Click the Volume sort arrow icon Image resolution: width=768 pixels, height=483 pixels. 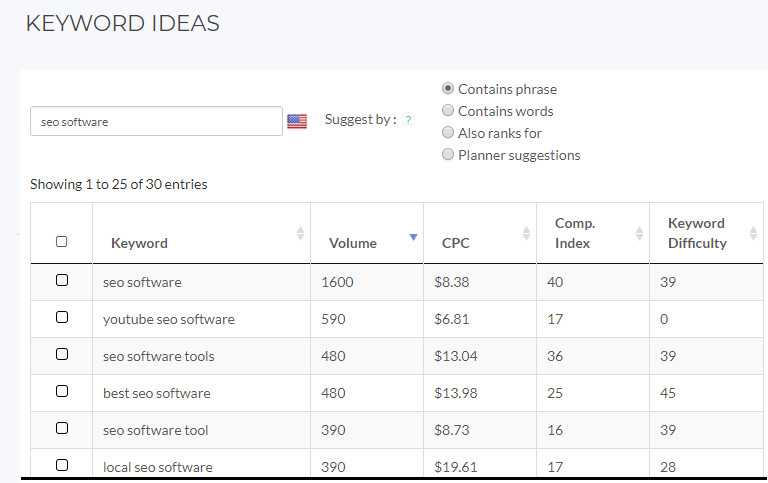[413, 237]
